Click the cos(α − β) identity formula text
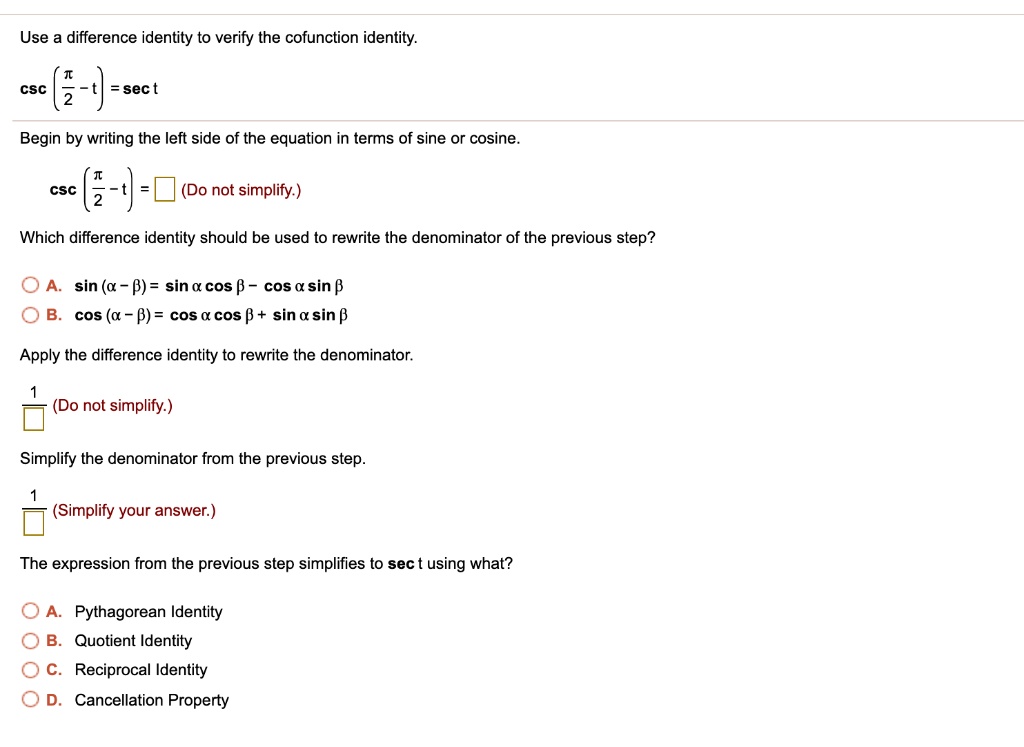The image size is (1024, 747). [x=210, y=314]
